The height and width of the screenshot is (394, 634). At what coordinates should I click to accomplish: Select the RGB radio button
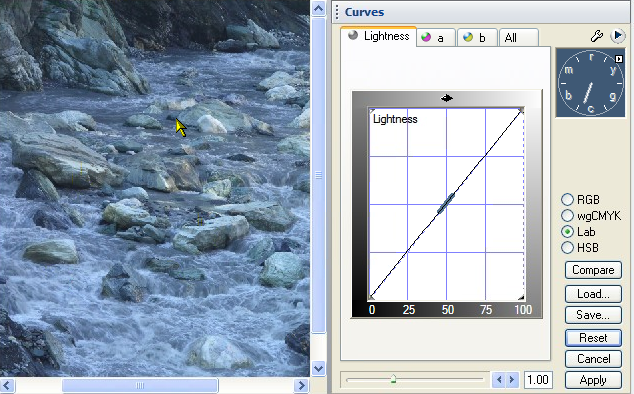click(568, 199)
